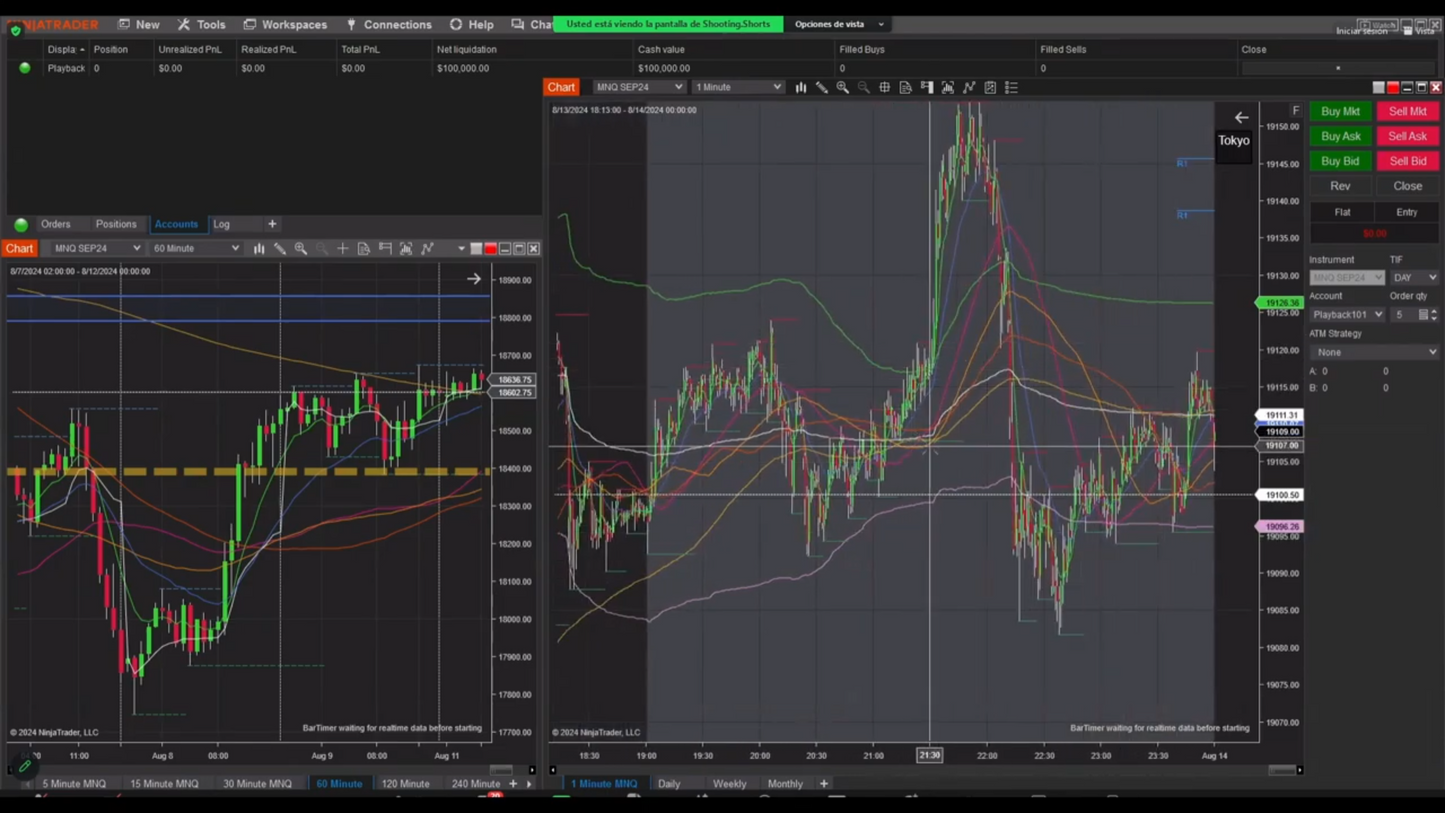
Task: Click bar style icon in 60 Minute chart toolbar
Action: click(259, 249)
